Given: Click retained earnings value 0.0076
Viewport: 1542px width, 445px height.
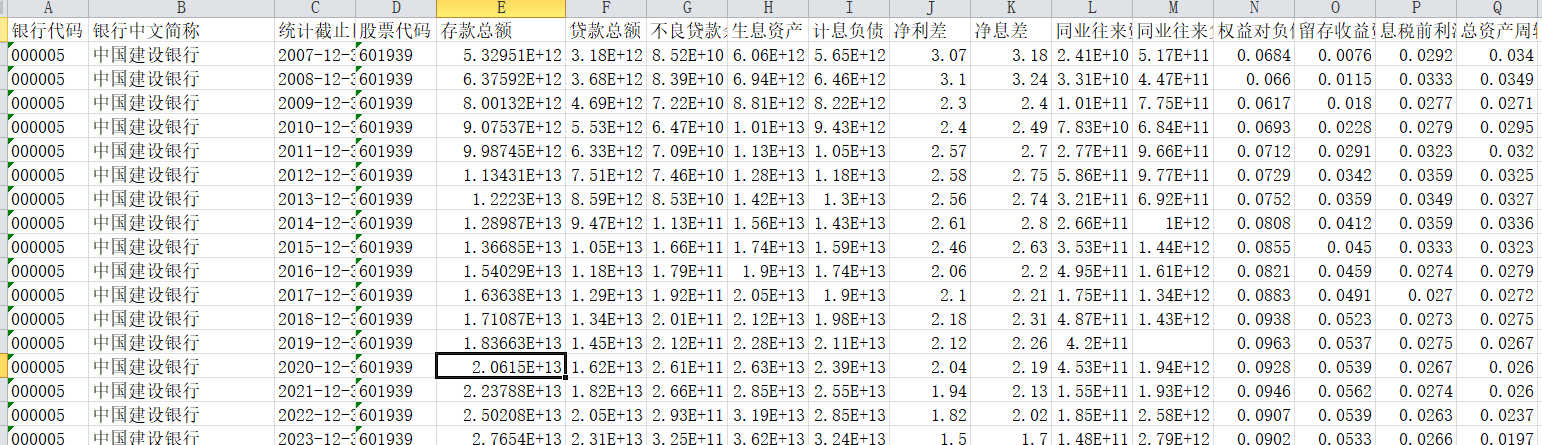Looking at the screenshot, I should (x=1335, y=54).
